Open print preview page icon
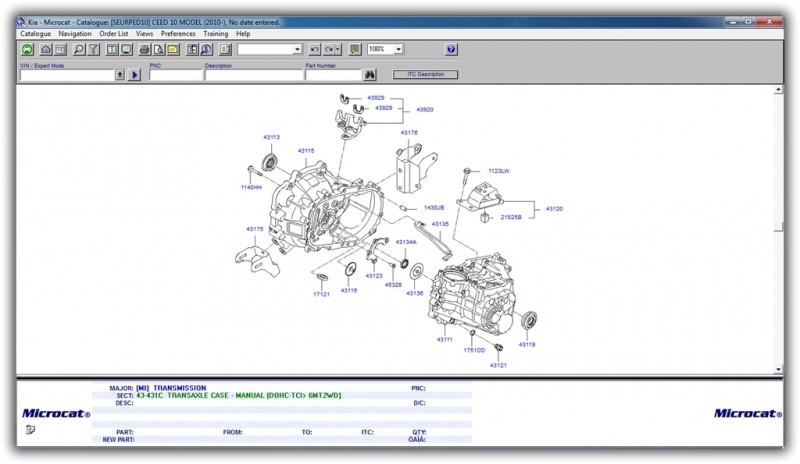The image size is (800, 464). point(159,50)
